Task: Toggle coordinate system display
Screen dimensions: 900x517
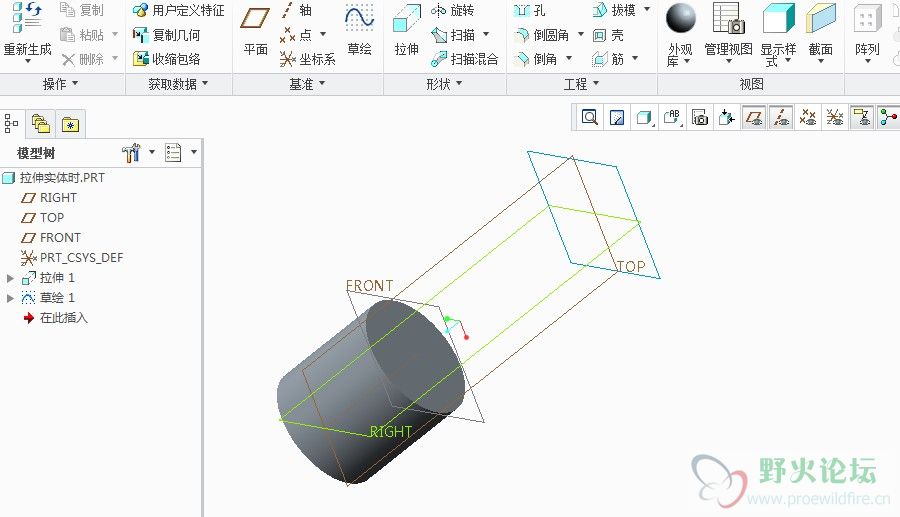Action: 835,118
